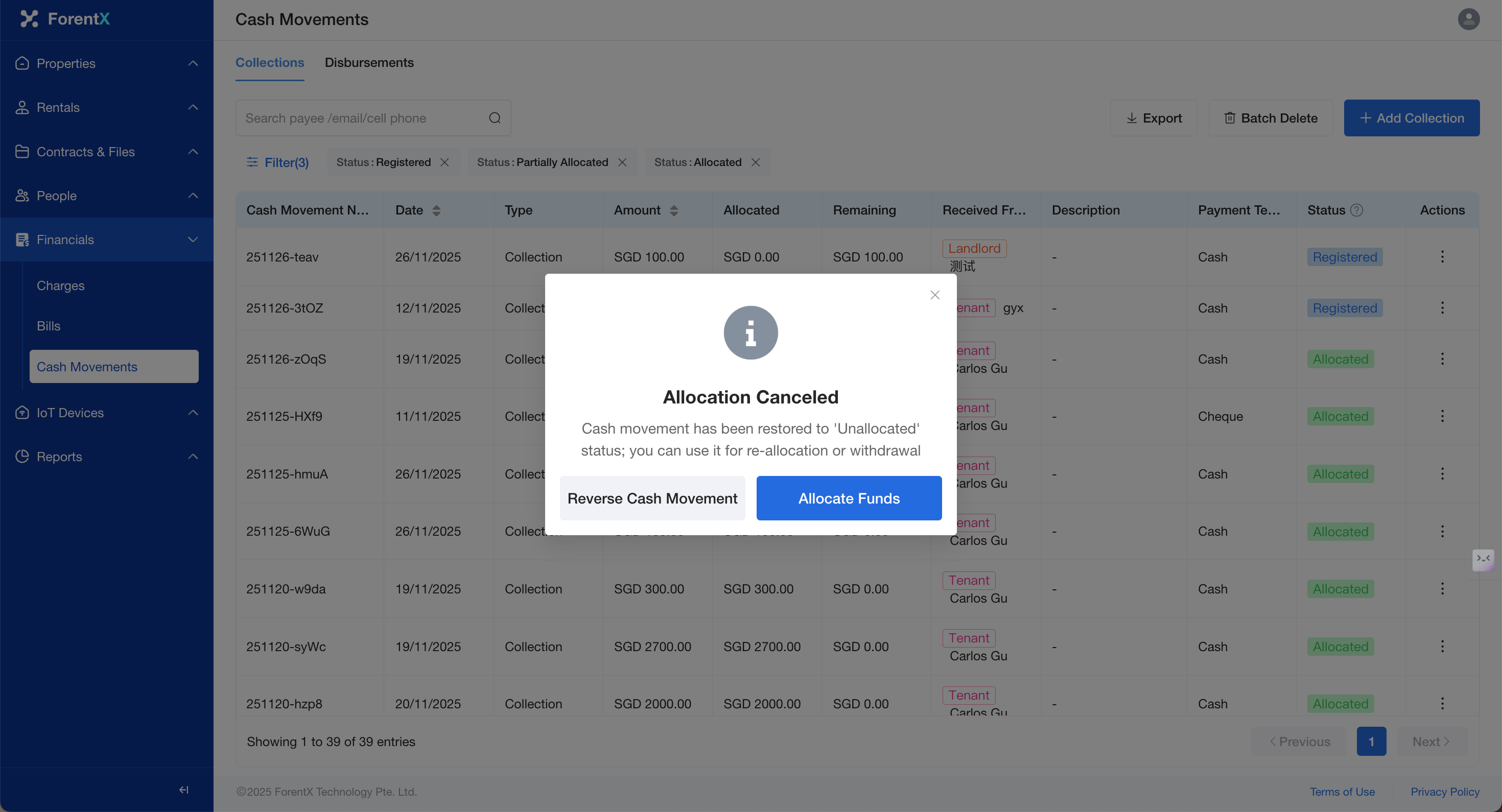The height and width of the screenshot is (812, 1502).
Task: Close the Allocation Canceled dialog
Action: click(935, 295)
